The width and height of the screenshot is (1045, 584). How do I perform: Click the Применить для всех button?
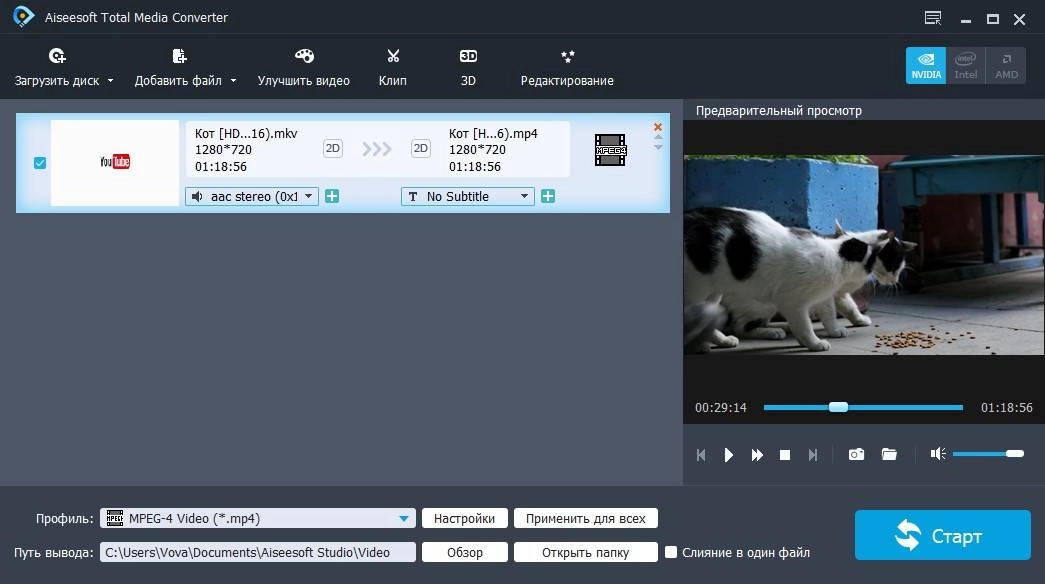pyautogui.click(x=586, y=518)
